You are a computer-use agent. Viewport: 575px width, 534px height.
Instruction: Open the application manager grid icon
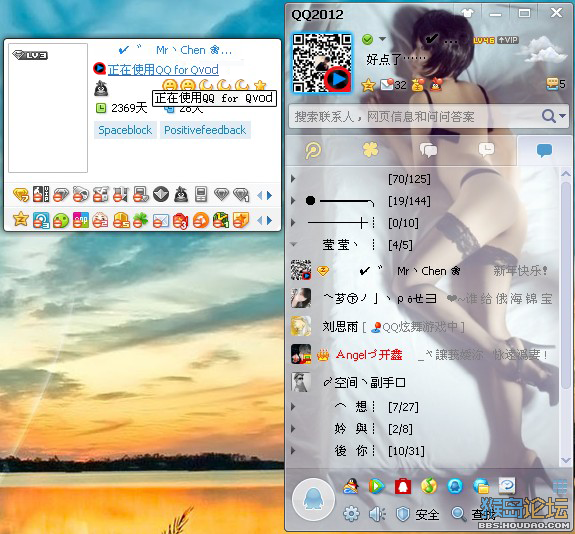560,487
